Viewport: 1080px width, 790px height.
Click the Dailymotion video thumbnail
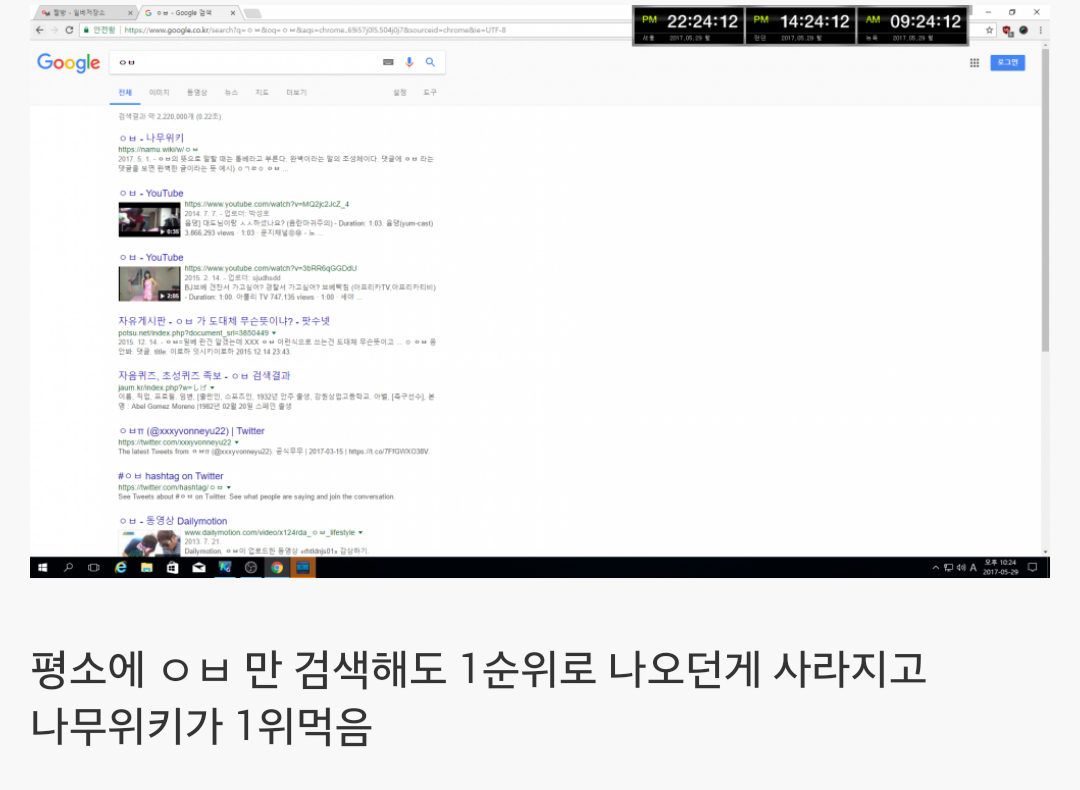coord(149,543)
